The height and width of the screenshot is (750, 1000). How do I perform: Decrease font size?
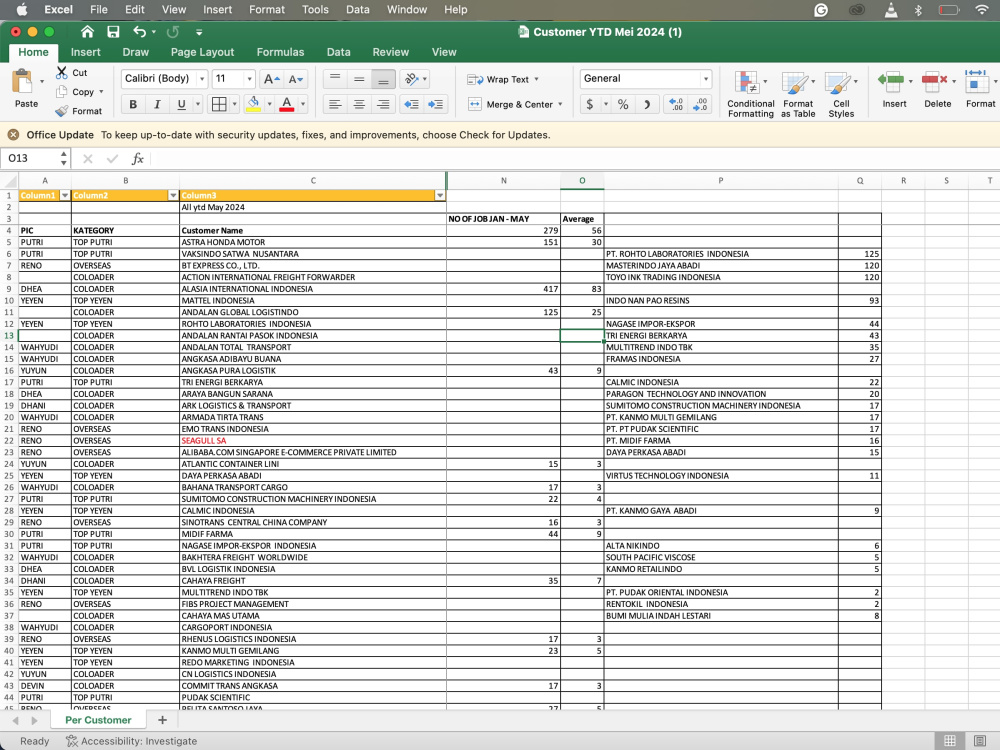pos(296,79)
